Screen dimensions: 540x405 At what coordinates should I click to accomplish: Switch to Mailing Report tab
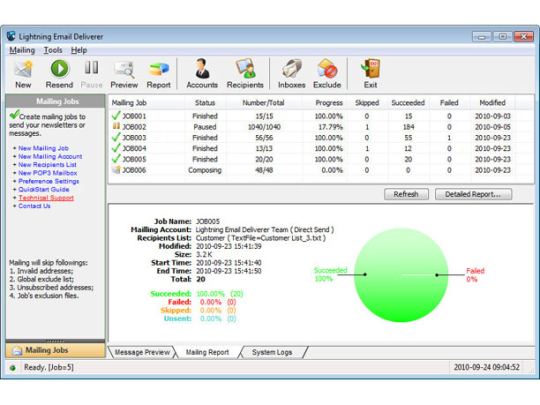tap(207, 352)
